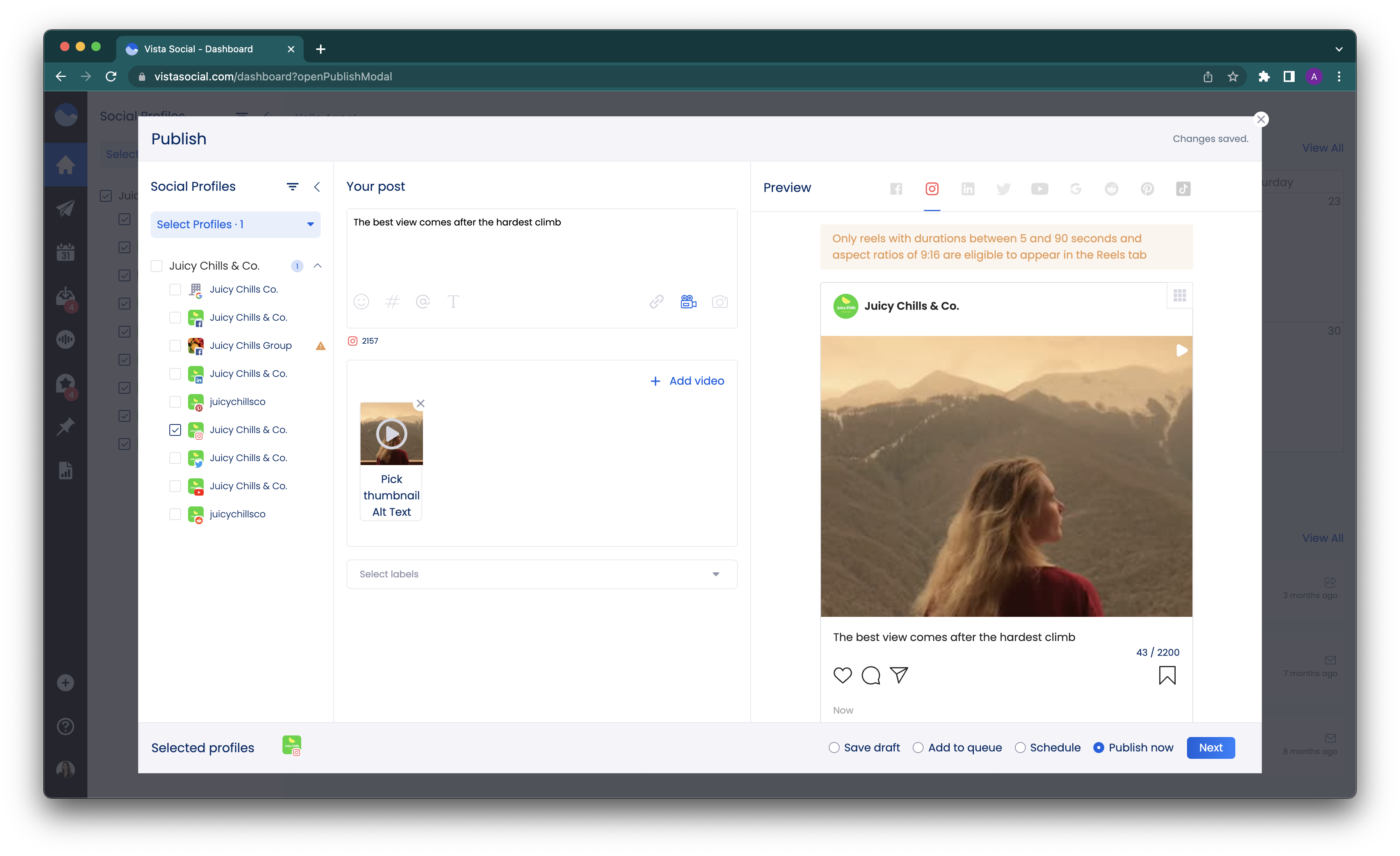Click Pick thumbnail link
Image resolution: width=1400 pixels, height=856 pixels.
click(391, 487)
